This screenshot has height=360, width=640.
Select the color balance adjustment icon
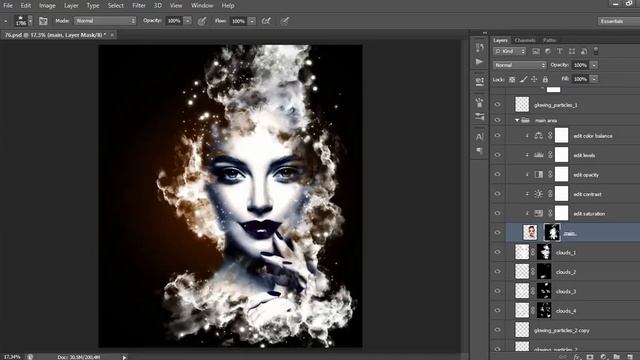(538, 136)
